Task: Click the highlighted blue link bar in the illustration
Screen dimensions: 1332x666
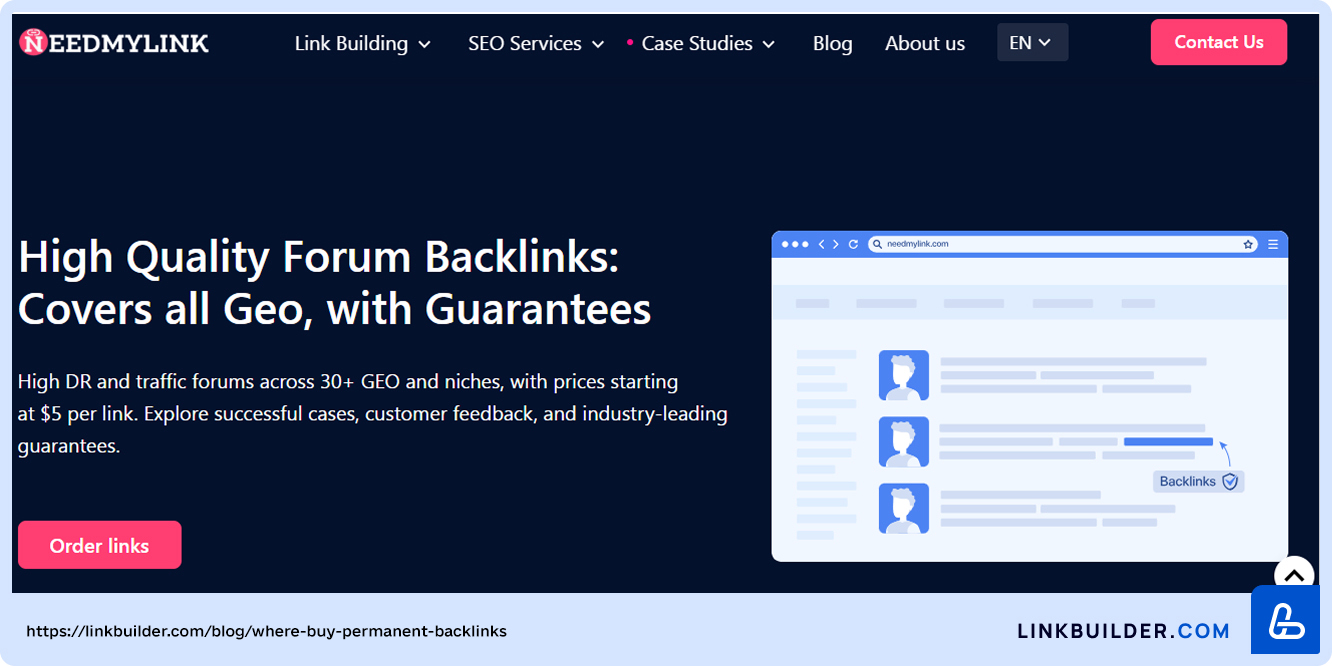Action: click(1168, 441)
